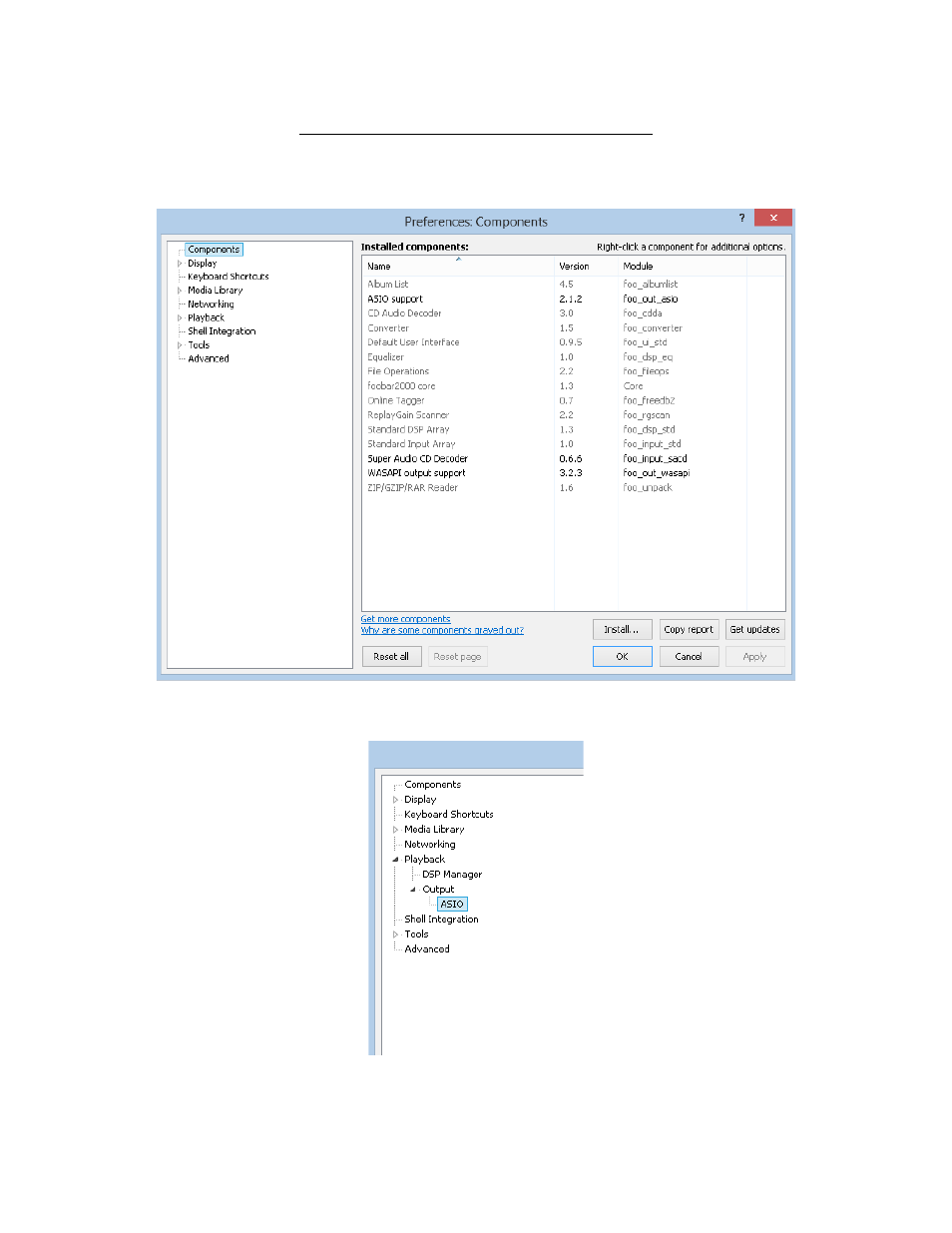Select the Output tree item

[x=438, y=890]
